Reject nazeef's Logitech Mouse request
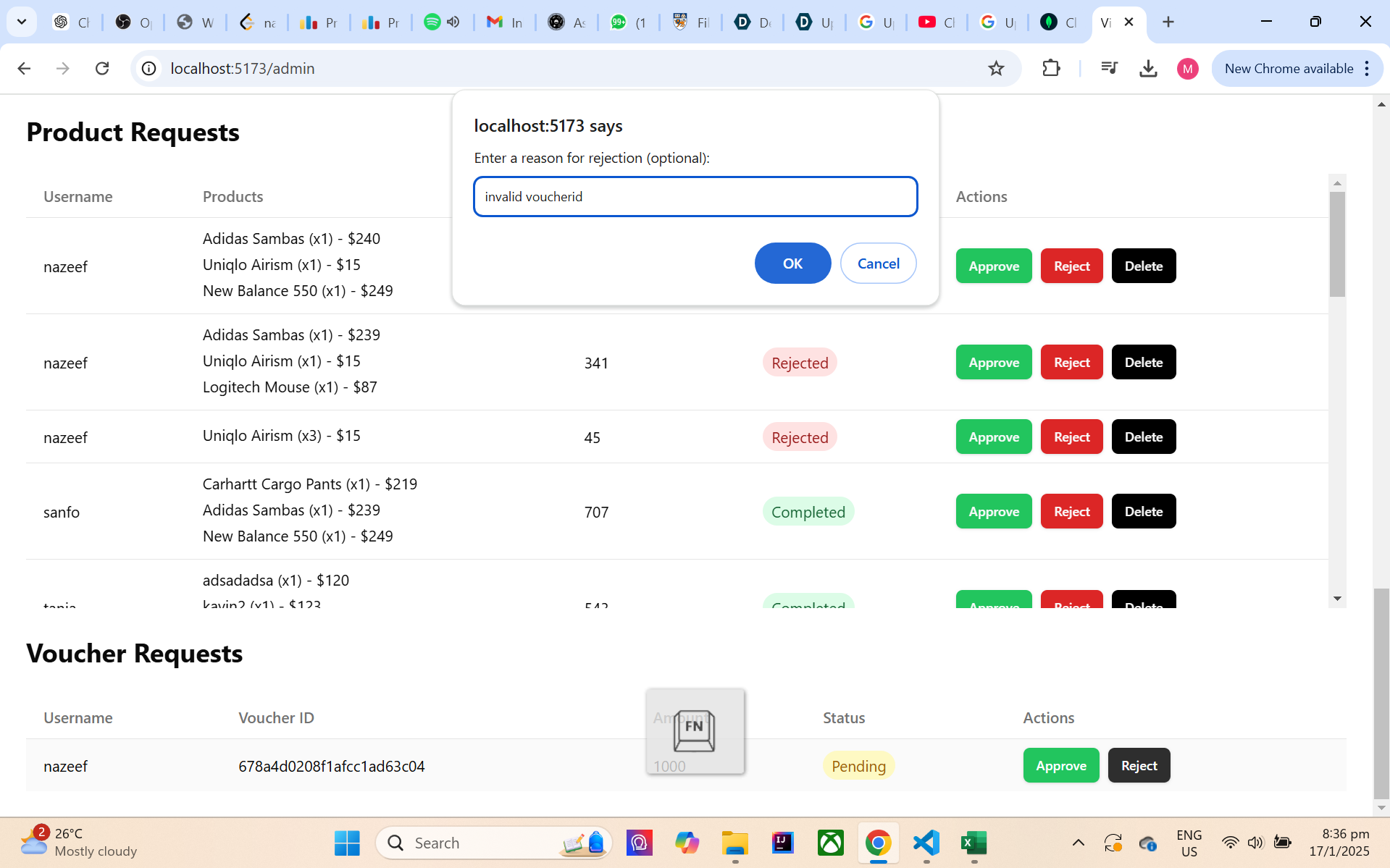Viewport: 1390px width, 868px height. pyautogui.click(x=1071, y=362)
